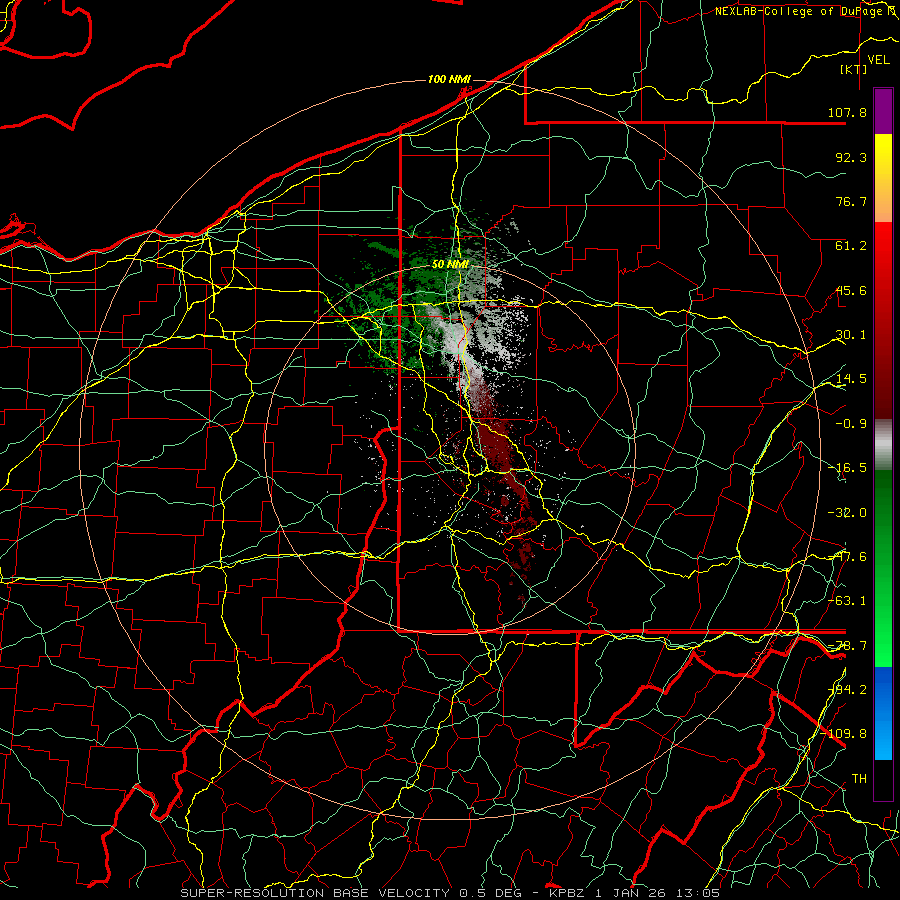Click the 'TH' legend label

click(859, 778)
